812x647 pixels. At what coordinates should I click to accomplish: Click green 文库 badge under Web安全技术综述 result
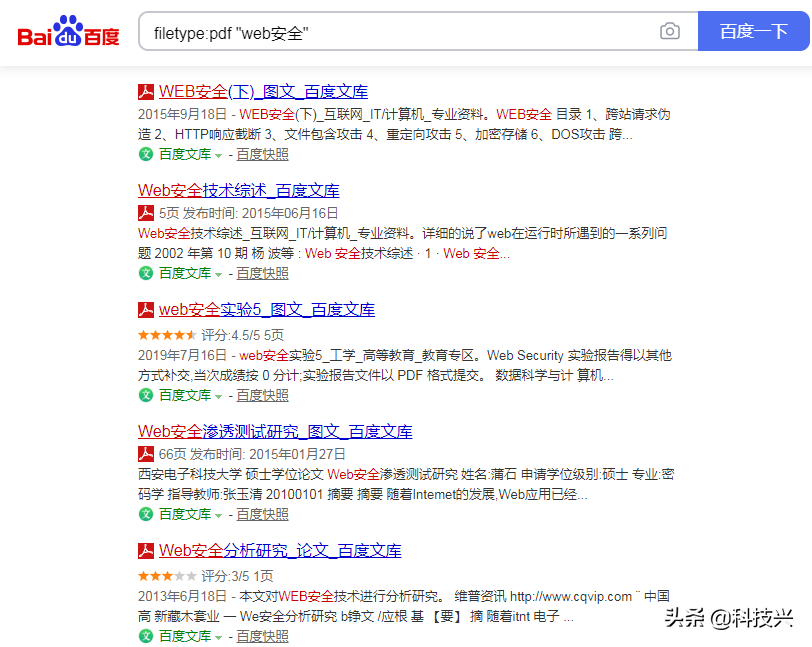pyautogui.click(x=146, y=273)
